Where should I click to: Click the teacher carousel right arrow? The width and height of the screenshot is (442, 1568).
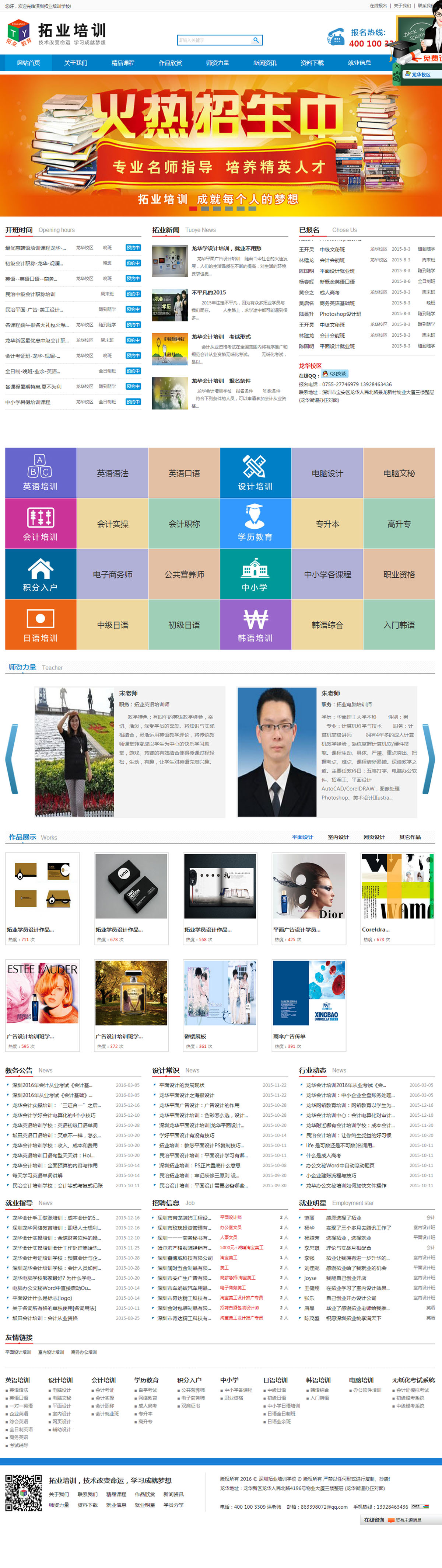pos(429,758)
